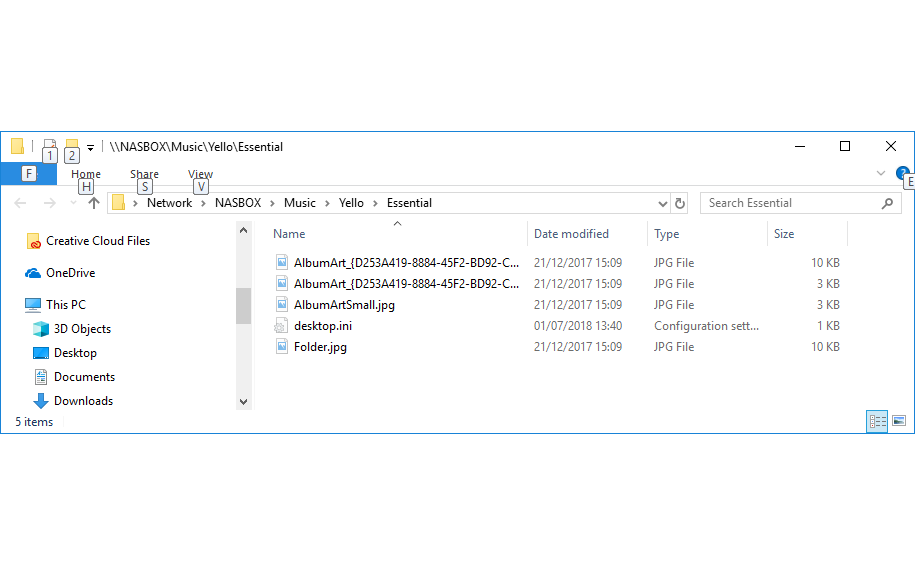Expand the ribbon with chevron arrow

881,173
